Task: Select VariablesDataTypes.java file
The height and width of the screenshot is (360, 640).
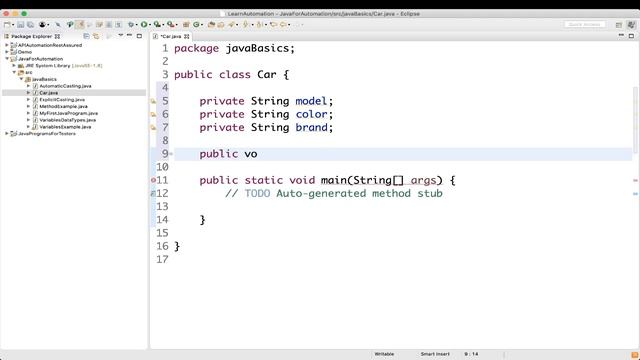Action: coord(67,120)
